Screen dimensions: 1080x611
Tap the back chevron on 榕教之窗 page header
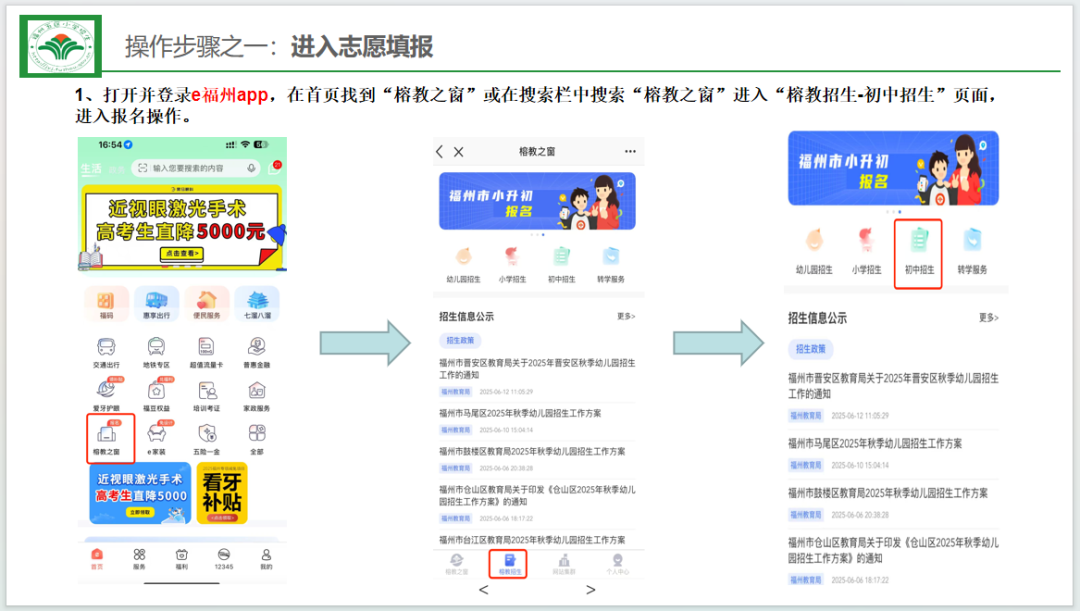pos(439,152)
